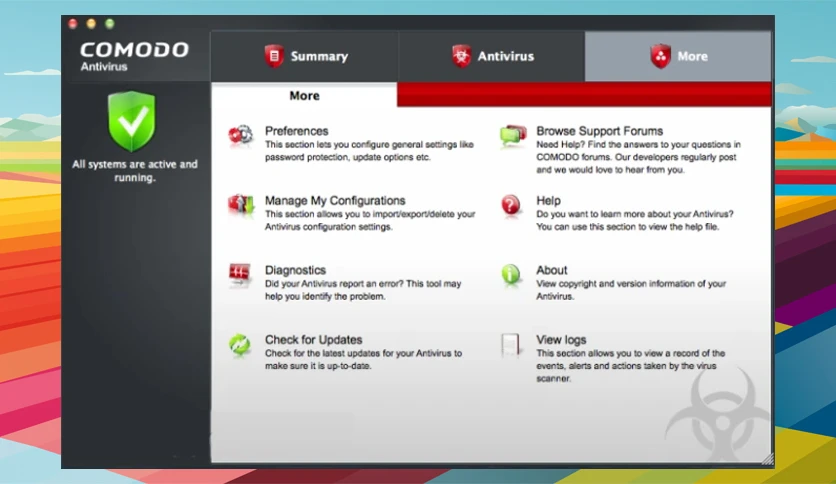Click the Summary tab shield icon
Image resolution: width=836 pixels, height=484 pixels.
click(274, 56)
